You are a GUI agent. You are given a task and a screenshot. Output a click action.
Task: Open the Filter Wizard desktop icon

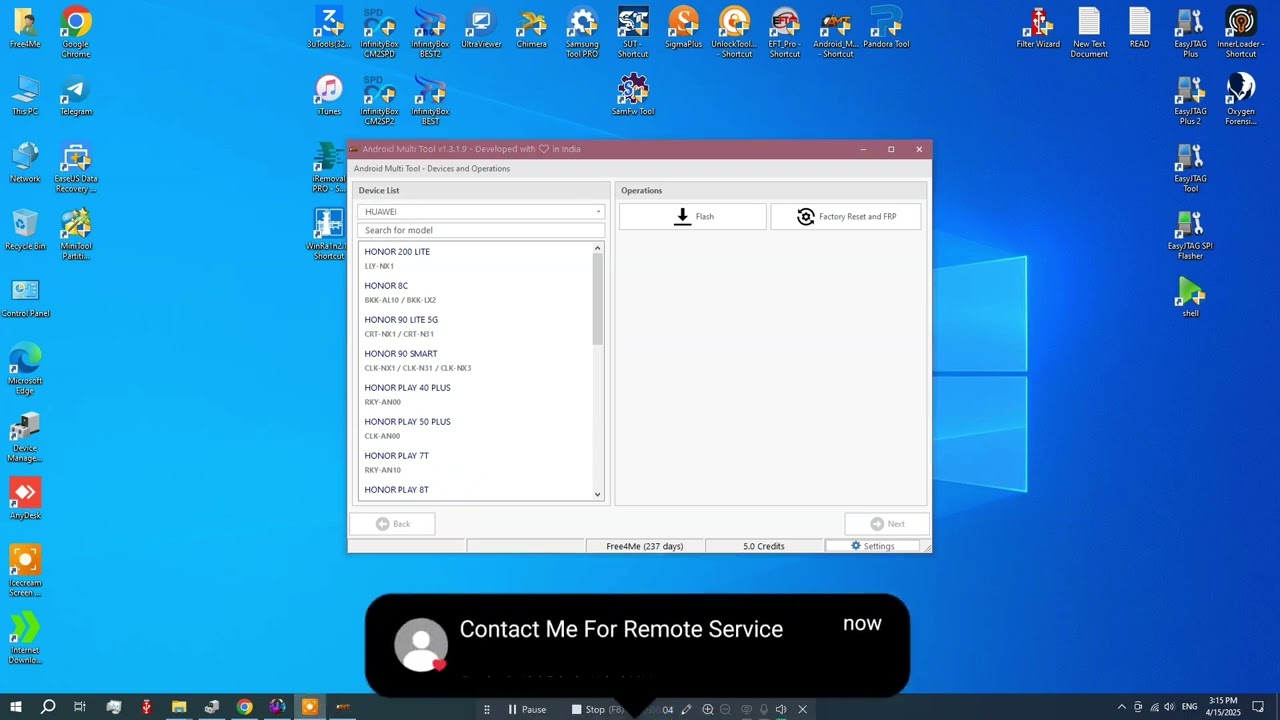[1038, 29]
